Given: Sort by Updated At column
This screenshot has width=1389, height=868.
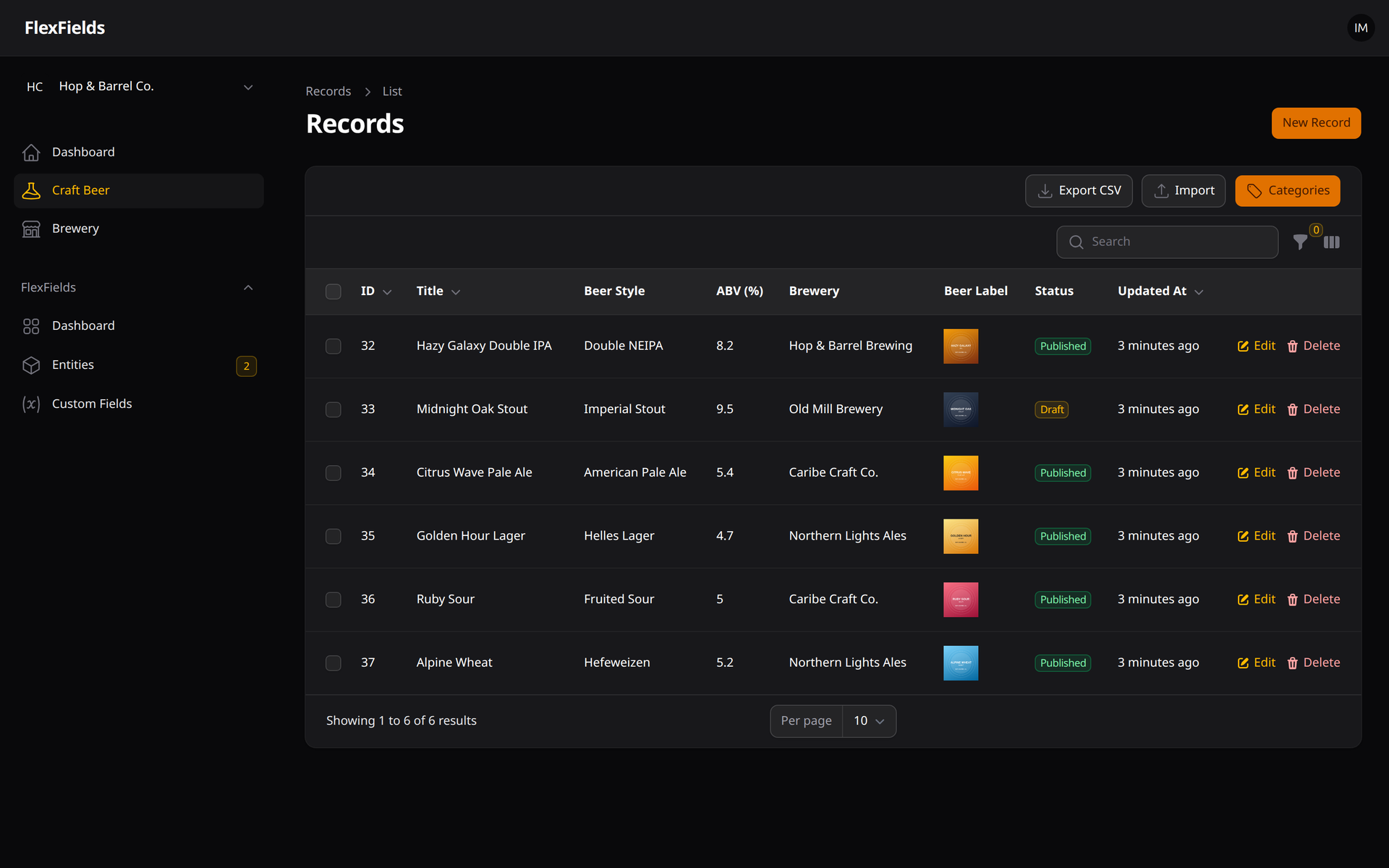Looking at the screenshot, I should click(1160, 292).
